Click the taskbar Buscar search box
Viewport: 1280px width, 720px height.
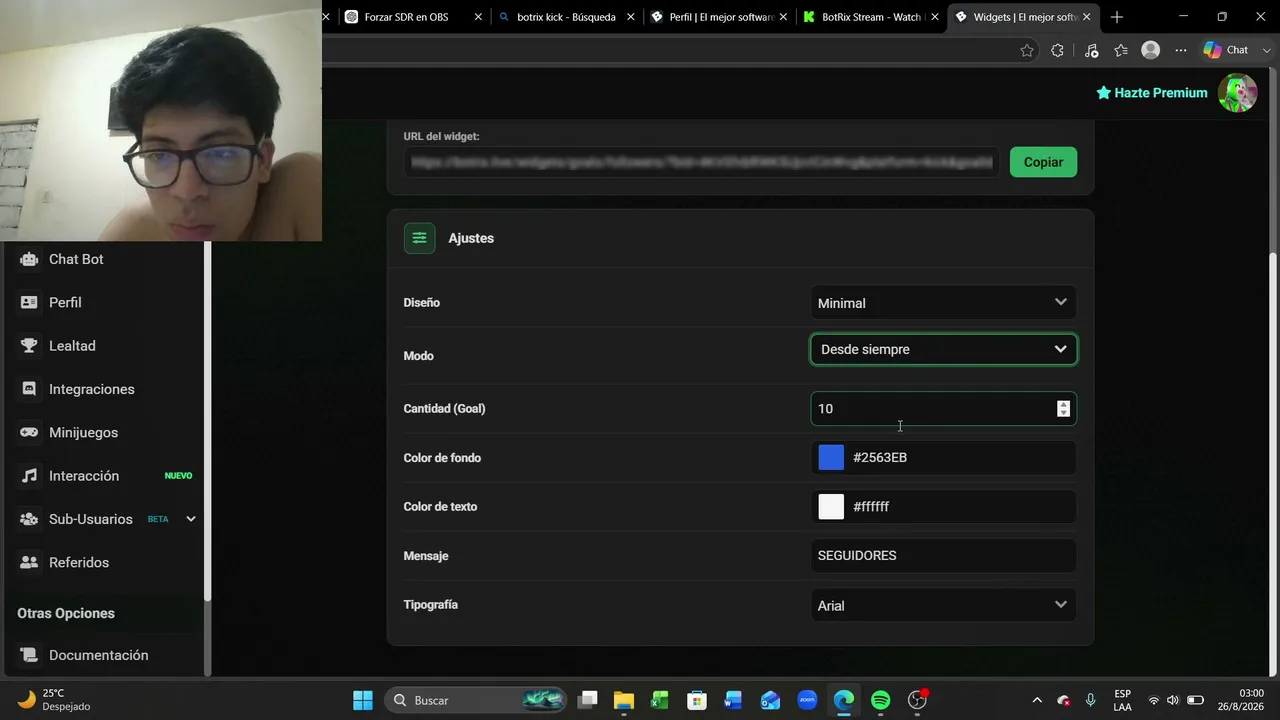474,700
